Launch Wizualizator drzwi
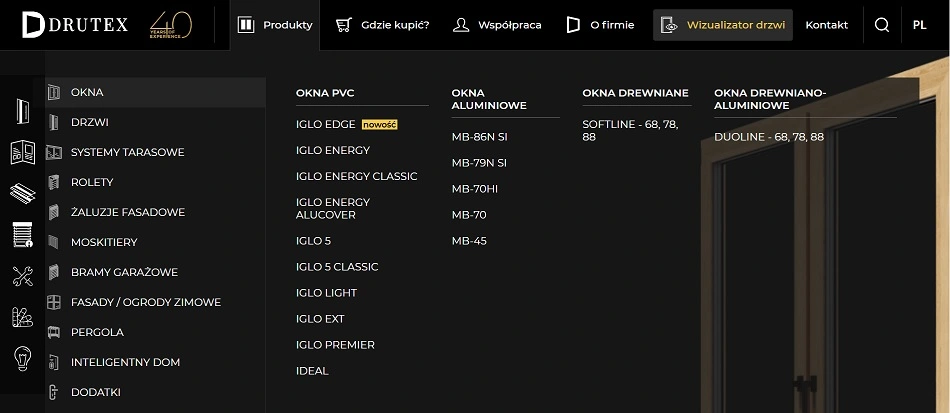Image resolution: width=950 pixels, height=413 pixels. (723, 25)
